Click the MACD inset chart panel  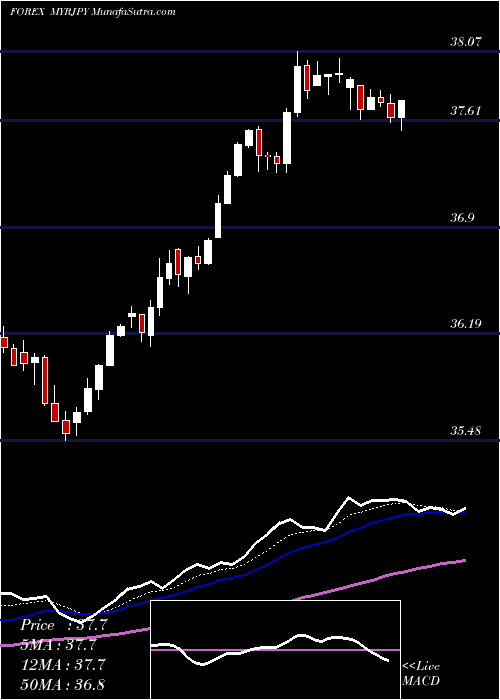pyautogui.click(x=275, y=650)
